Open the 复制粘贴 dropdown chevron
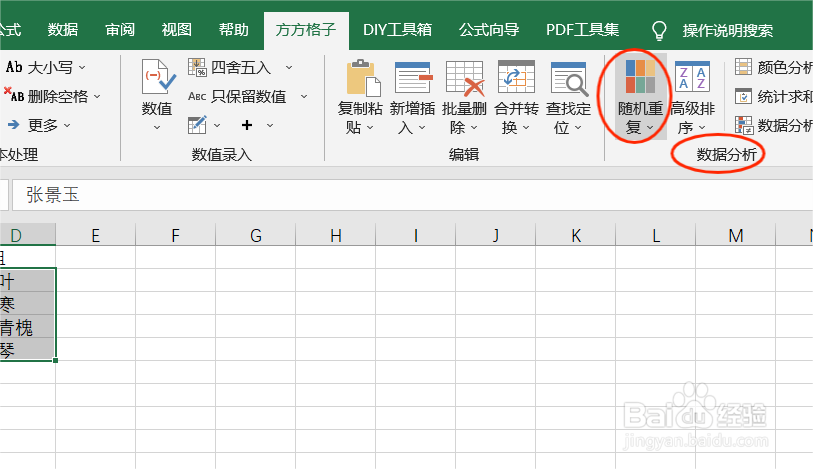This screenshot has height=469, width=813. (370, 127)
